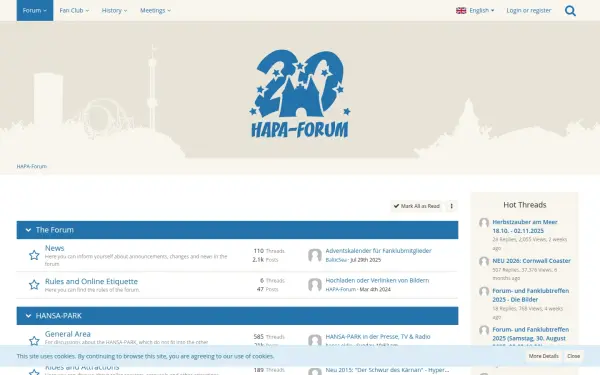The width and height of the screenshot is (600, 375).
Task: Click avatar next to Fanklubtreffen 2025 (Samstag) thread
Action: [x=484, y=330]
